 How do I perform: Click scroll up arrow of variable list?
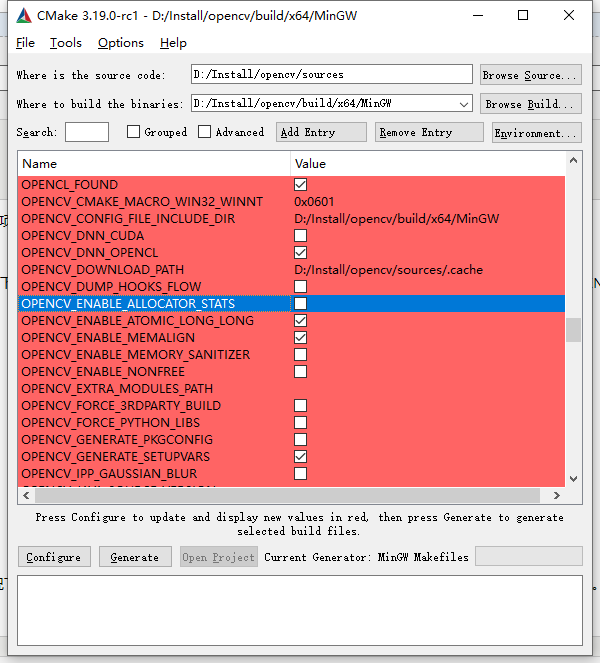coord(573,160)
